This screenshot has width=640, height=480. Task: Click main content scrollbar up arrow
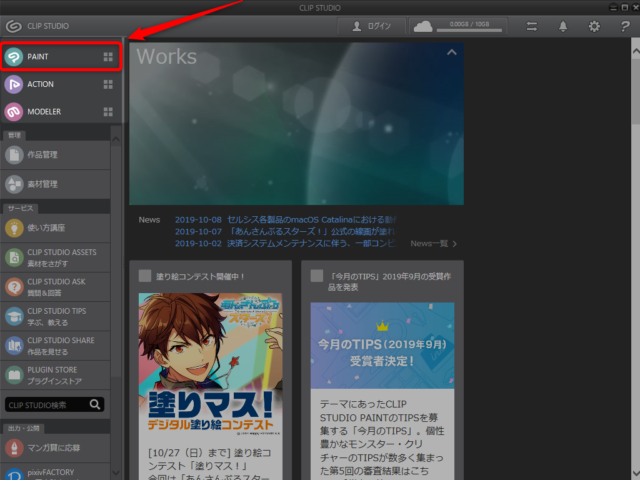pos(636,51)
